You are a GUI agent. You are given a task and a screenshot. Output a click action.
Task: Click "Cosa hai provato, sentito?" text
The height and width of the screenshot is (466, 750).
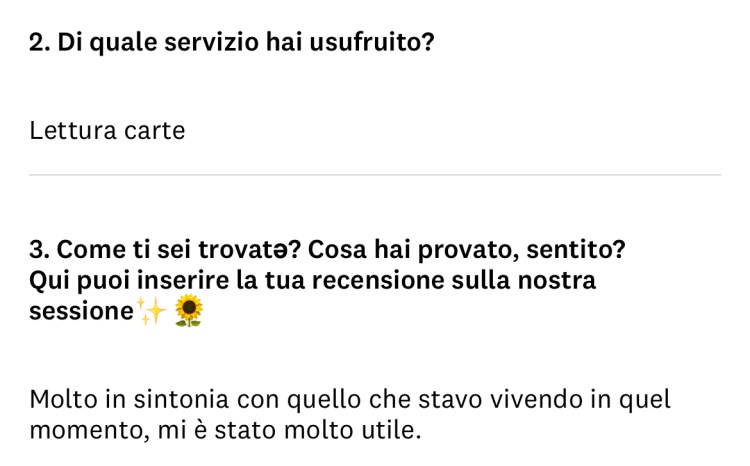(471, 248)
